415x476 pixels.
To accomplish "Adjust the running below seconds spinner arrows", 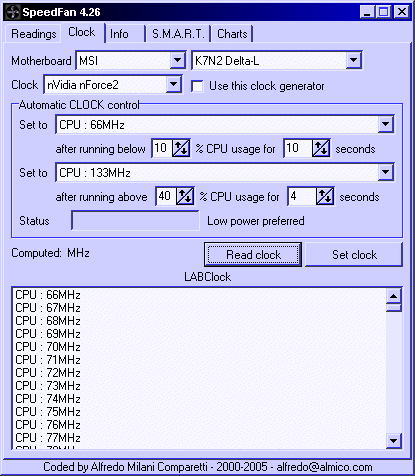I will pyautogui.click(x=321, y=148).
